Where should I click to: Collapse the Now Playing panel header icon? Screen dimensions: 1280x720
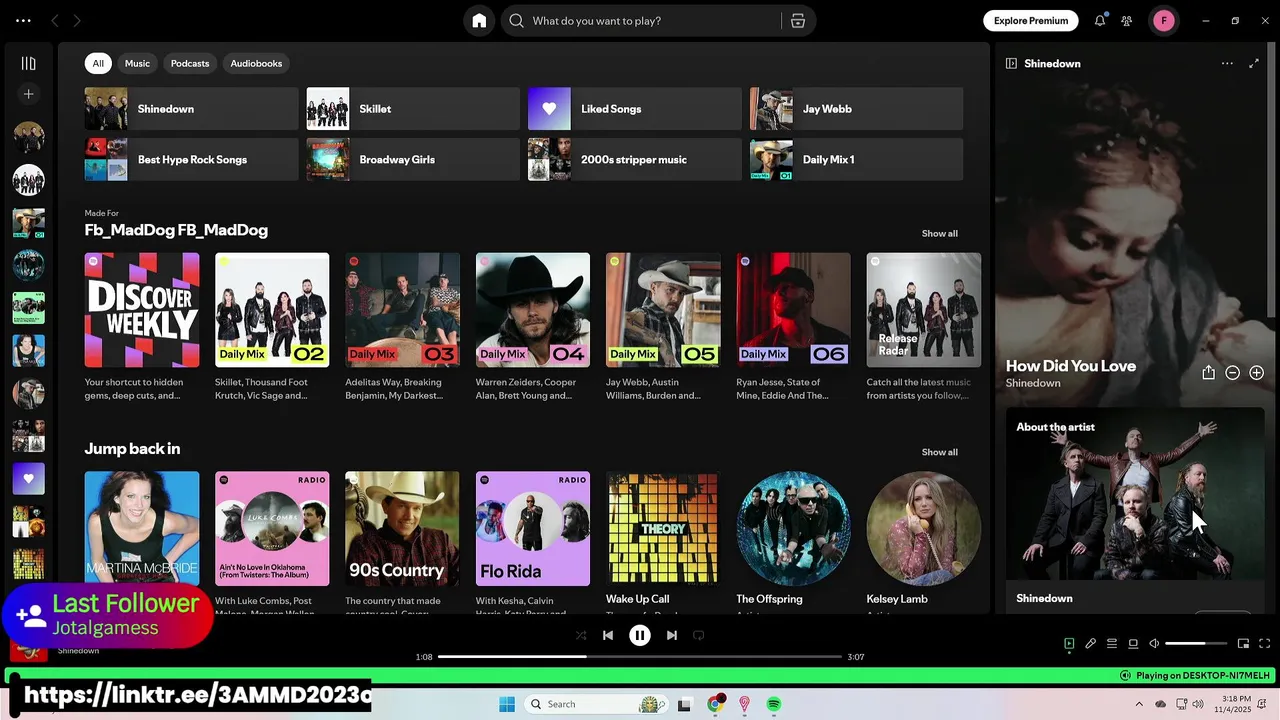click(1011, 63)
